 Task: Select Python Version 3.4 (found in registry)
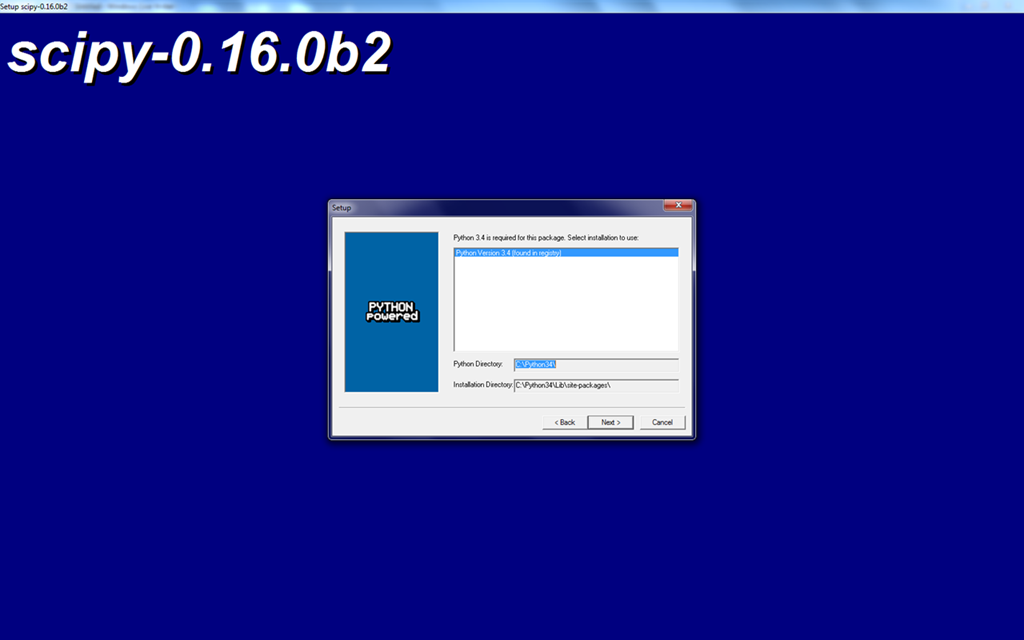(509, 253)
